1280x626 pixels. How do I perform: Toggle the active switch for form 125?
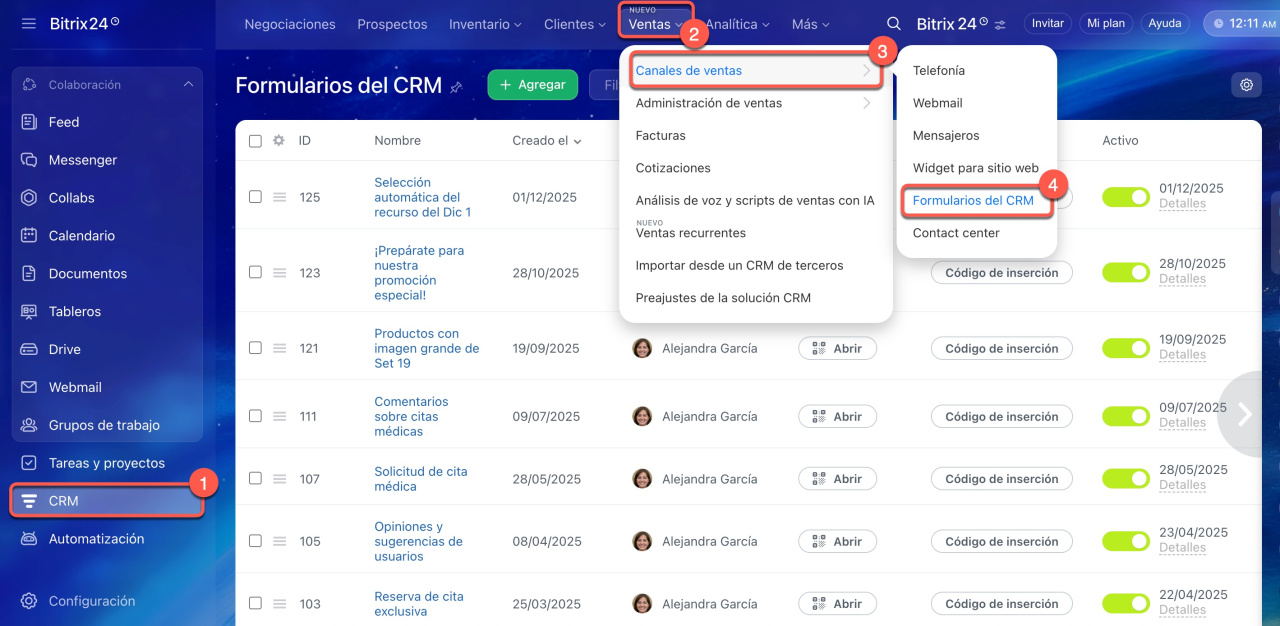[1125, 197]
